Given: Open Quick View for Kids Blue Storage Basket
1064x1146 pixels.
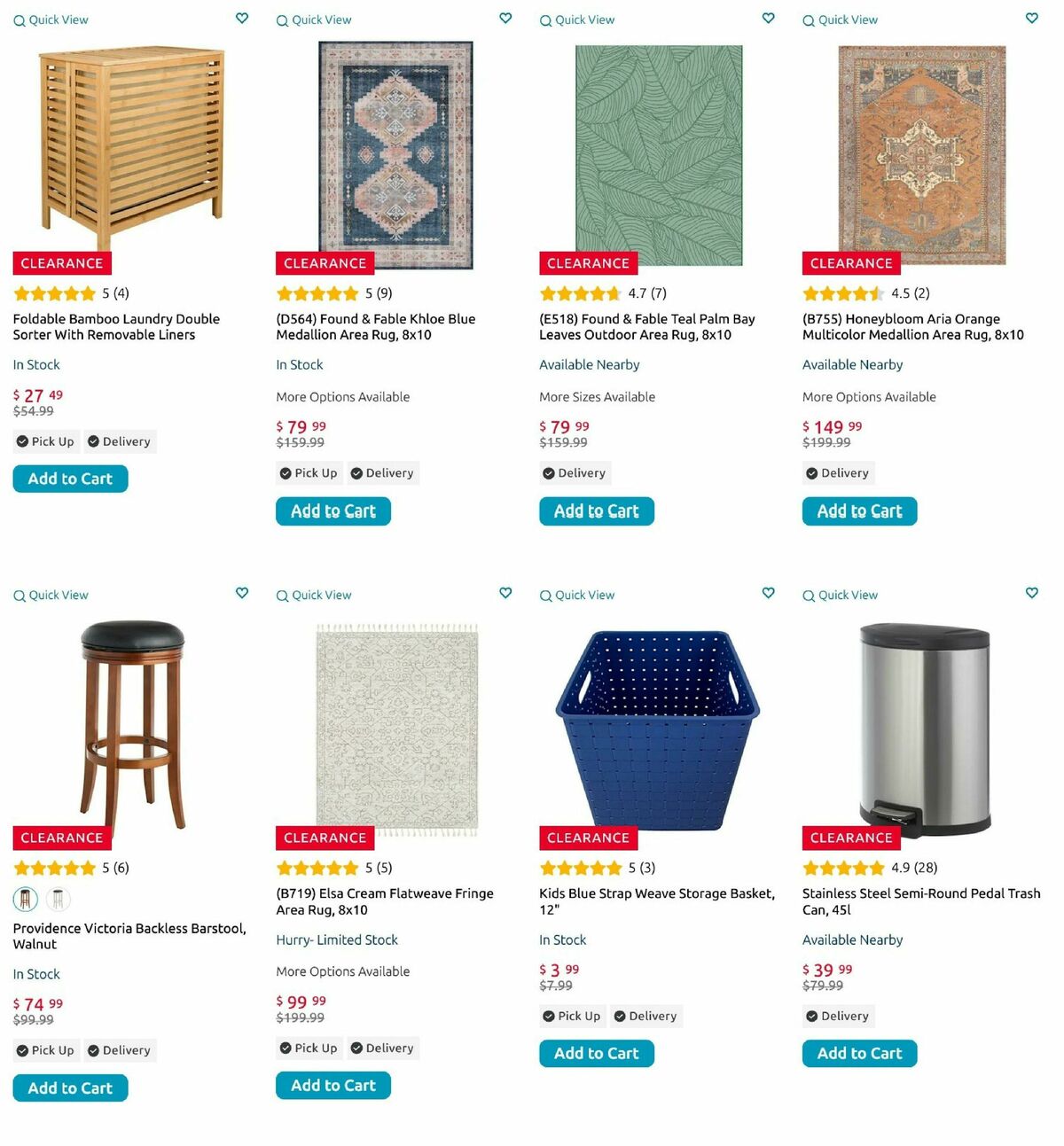Looking at the screenshot, I should (577, 595).
